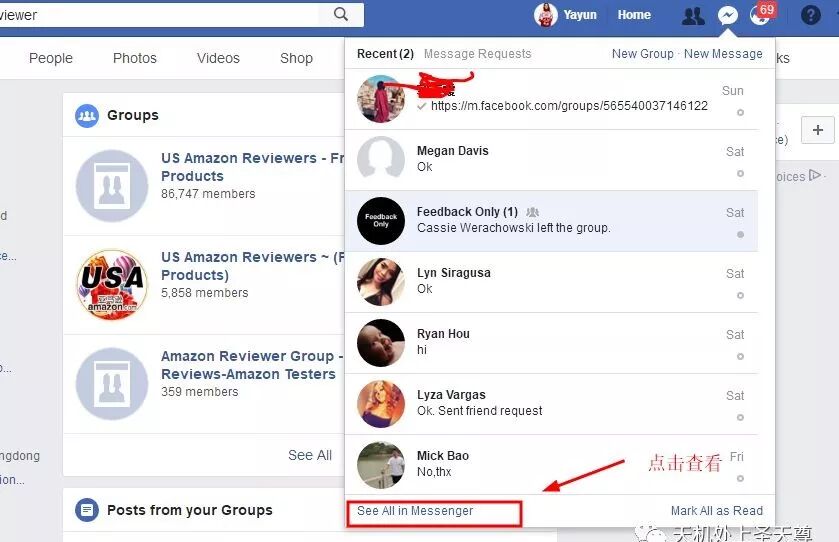This screenshot has height=542, width=839.
Task: Click Yayun profile picture in top bar
Action: [x=546, y=15]
